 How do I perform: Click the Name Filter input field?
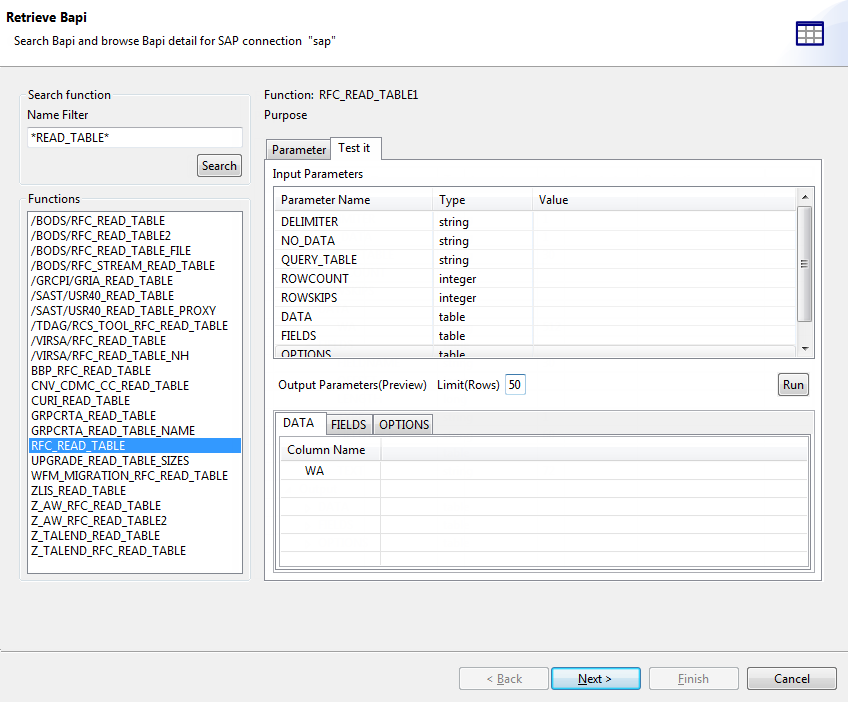[x=134, y=137]
